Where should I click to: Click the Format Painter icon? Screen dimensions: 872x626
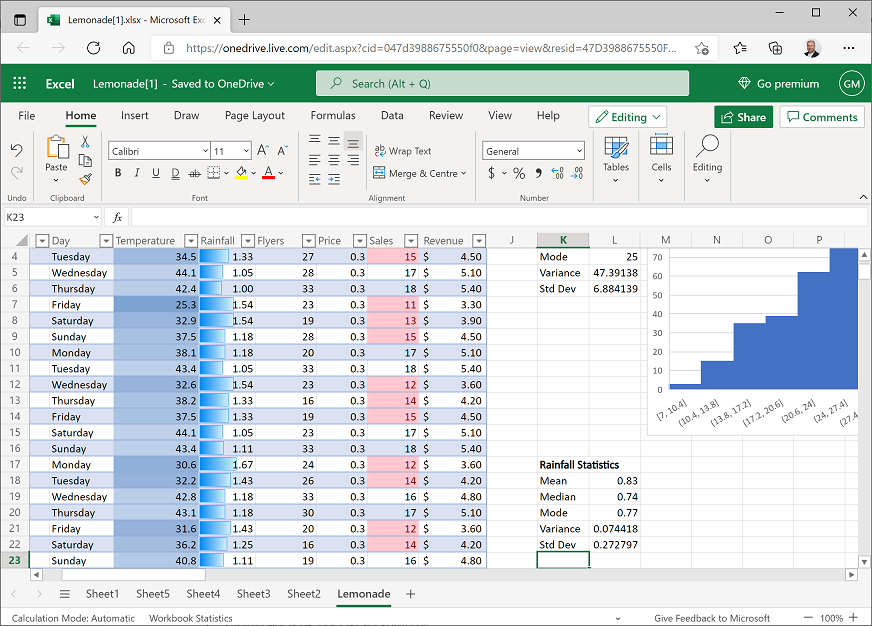[85, 179]
